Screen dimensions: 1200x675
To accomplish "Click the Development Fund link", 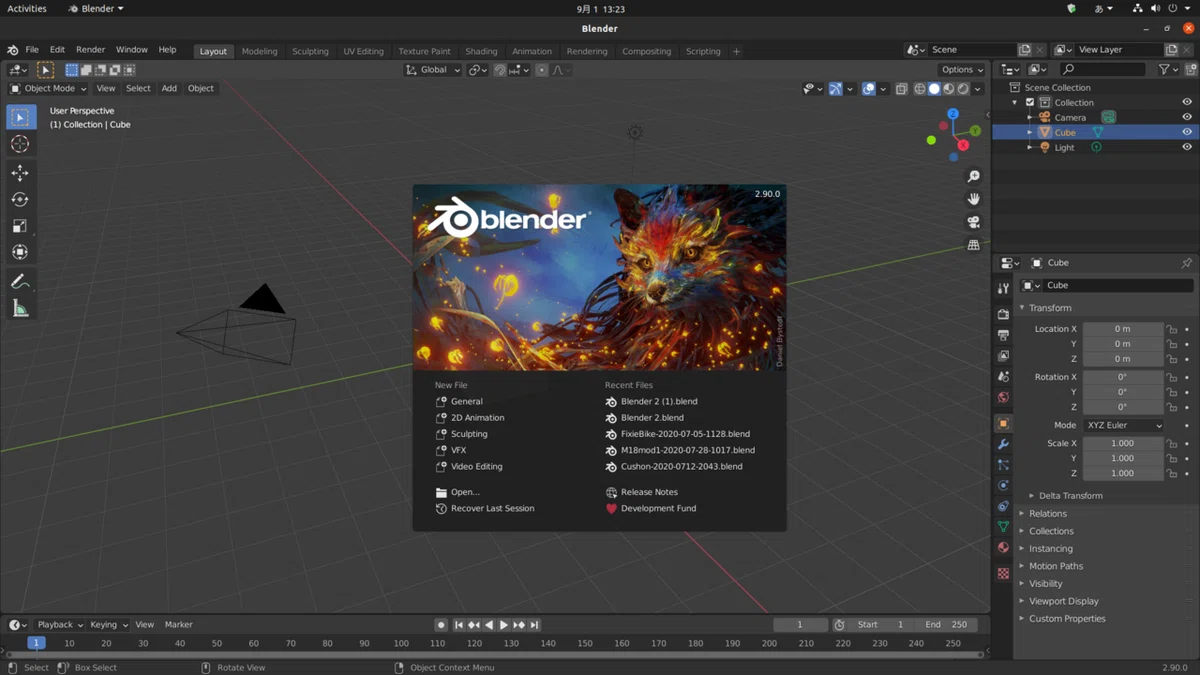I will (x=658, y=508).
